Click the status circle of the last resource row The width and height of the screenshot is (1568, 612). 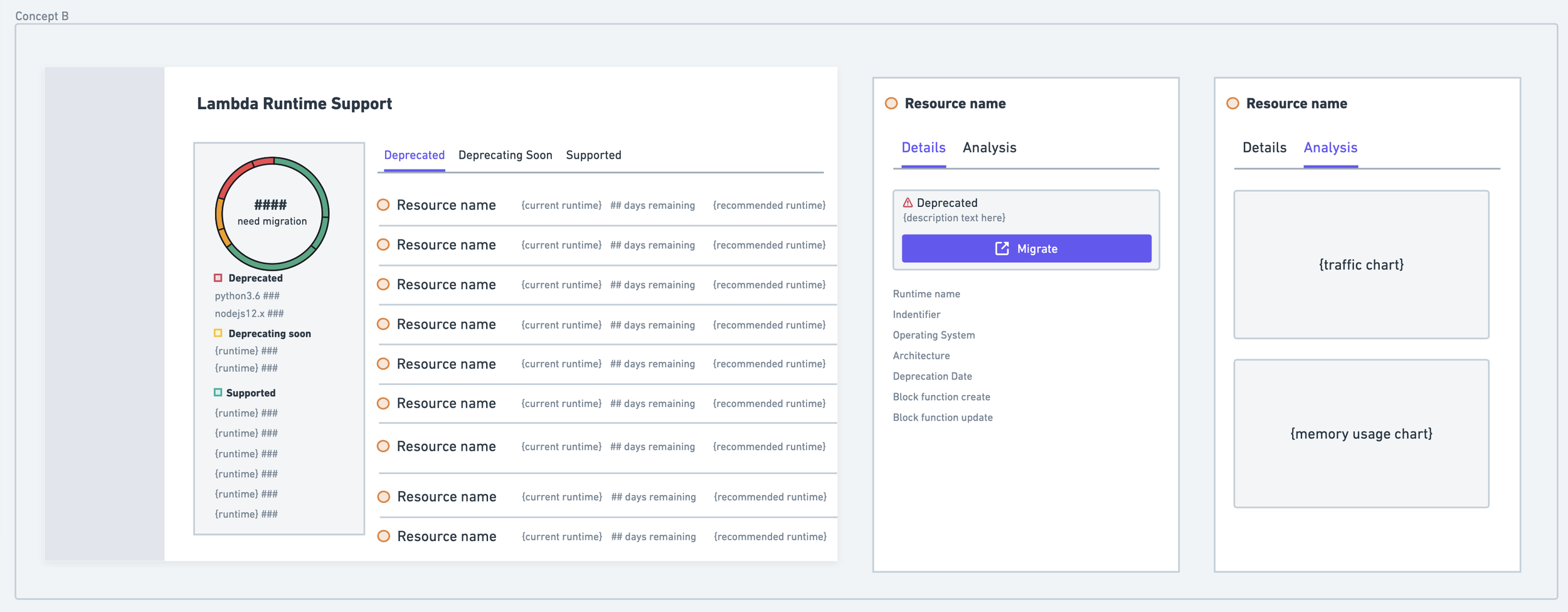pos(384,536)
